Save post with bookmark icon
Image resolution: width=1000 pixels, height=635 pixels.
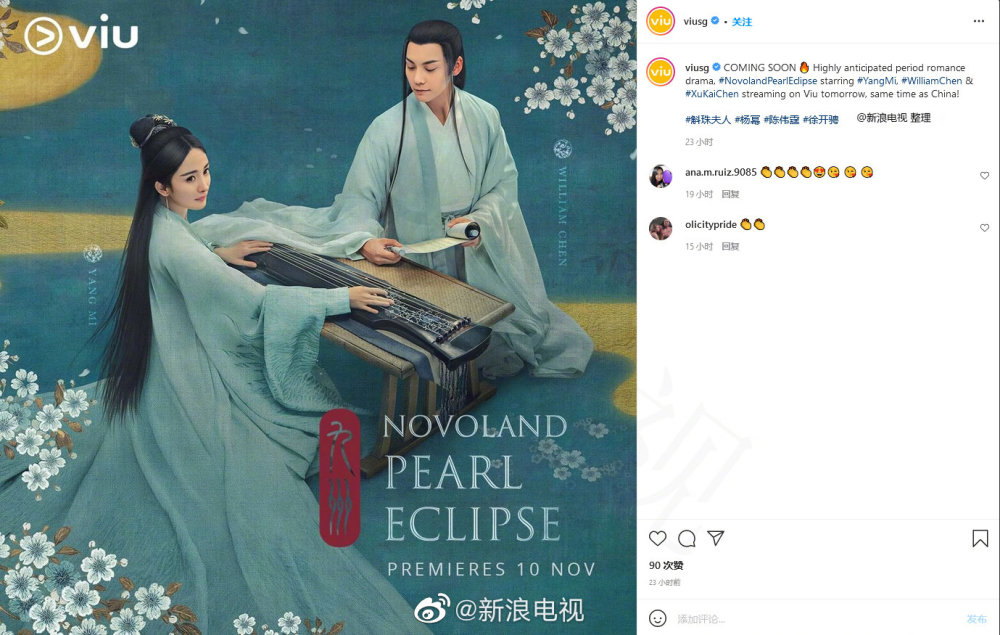coord(980,539)
